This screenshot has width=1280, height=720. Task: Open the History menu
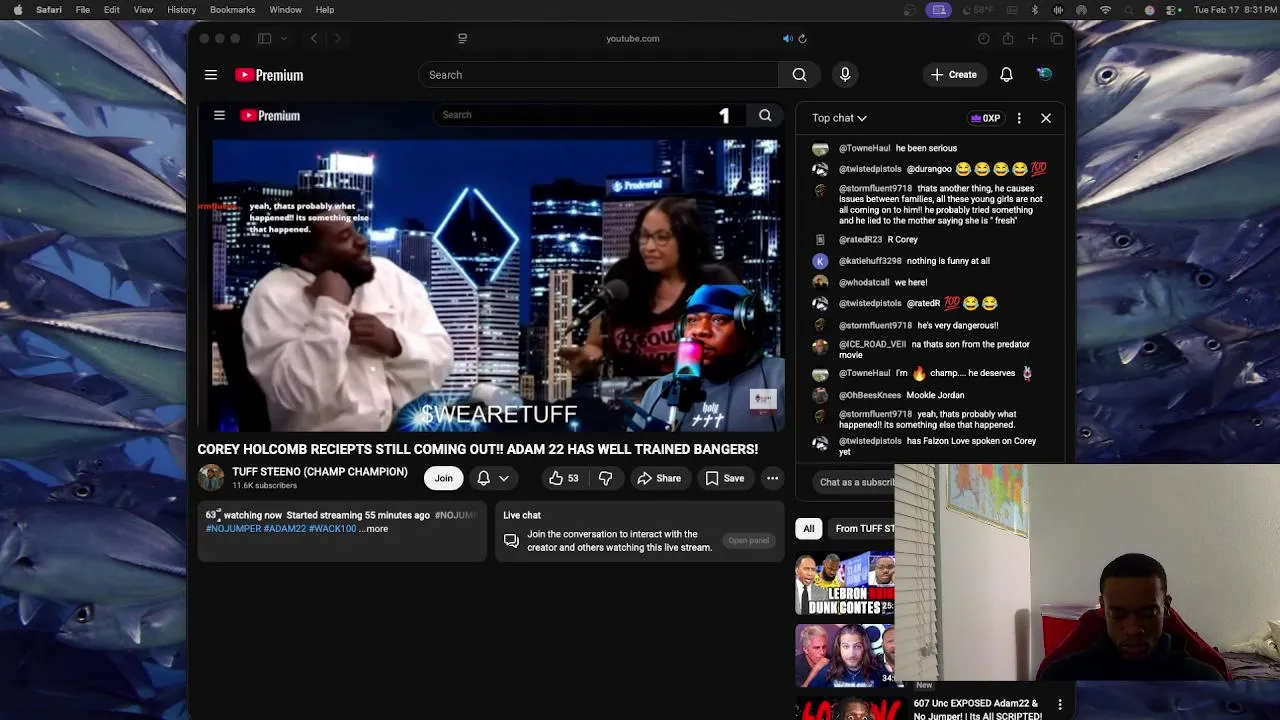coord(181,10)
